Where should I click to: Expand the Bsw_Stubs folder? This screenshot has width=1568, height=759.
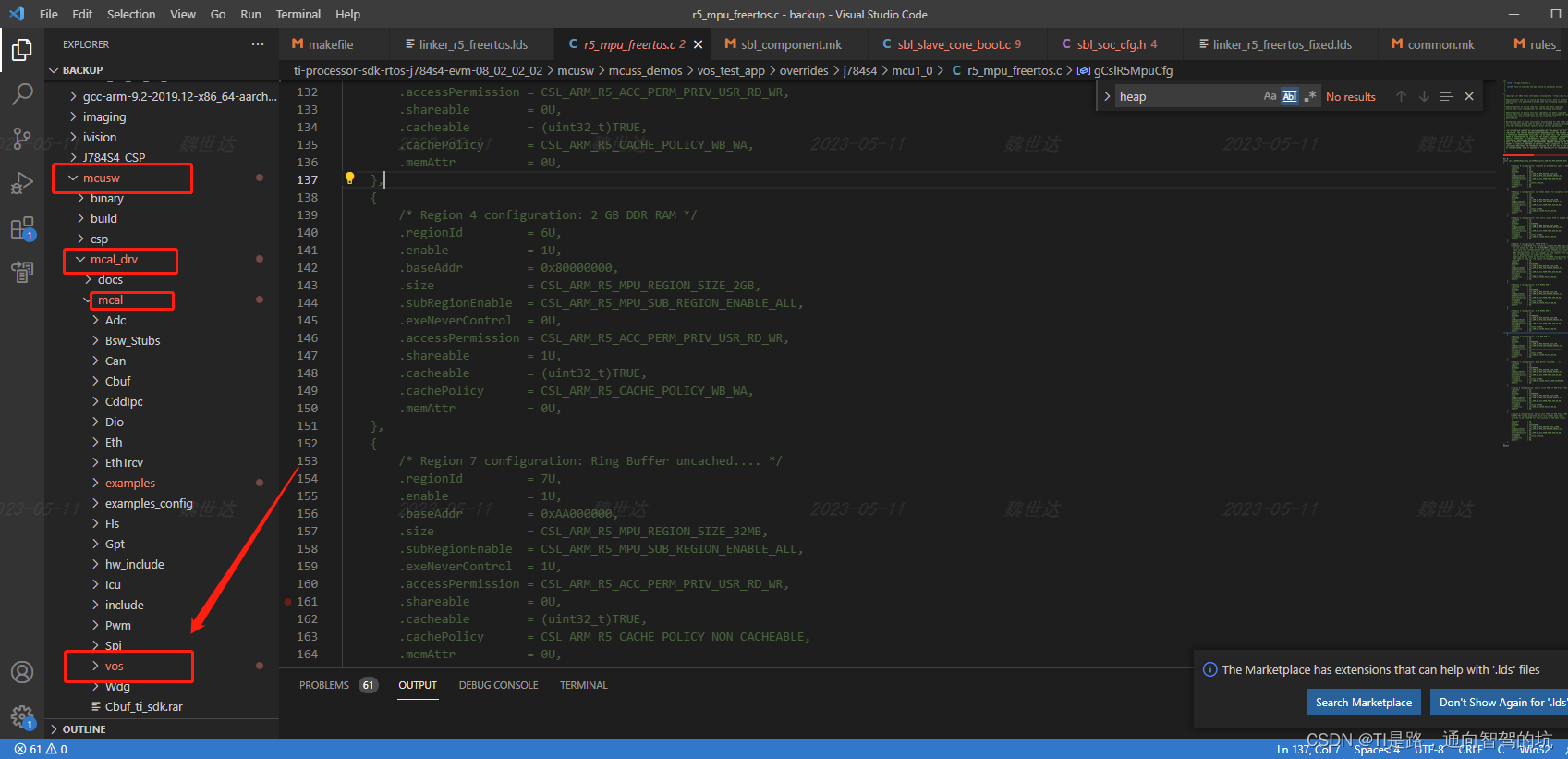[x=96, y=340]
